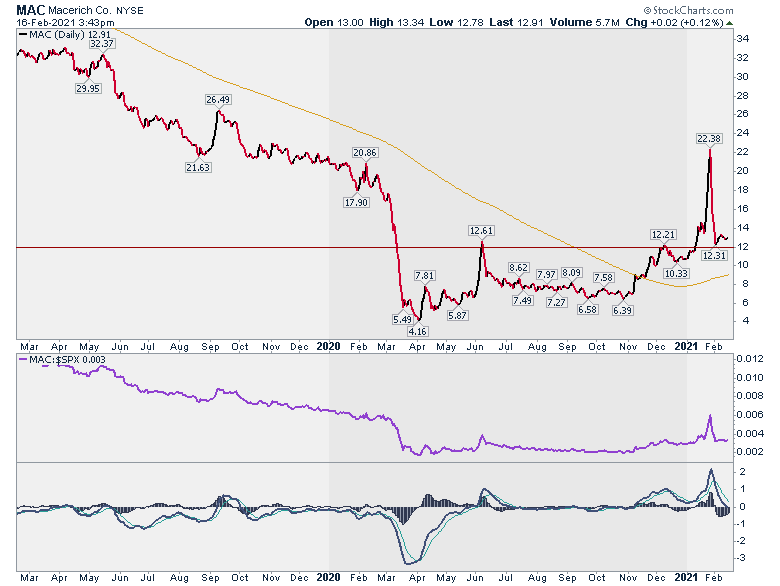Click the Volume 5.7M value
Viewport: 780px width, 586px height.
tap(585, 22)
